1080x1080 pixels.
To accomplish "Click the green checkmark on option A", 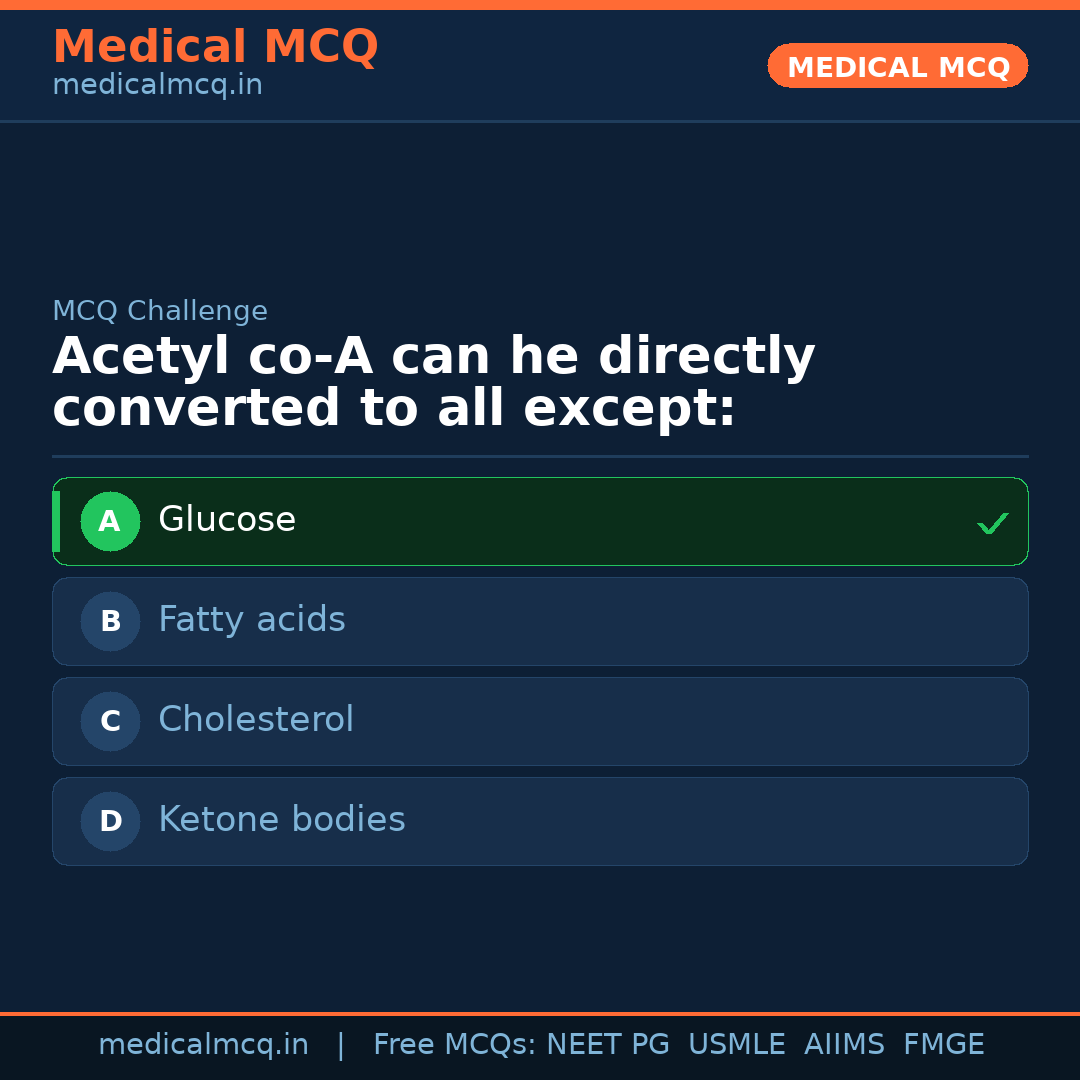I will [993, 522].
